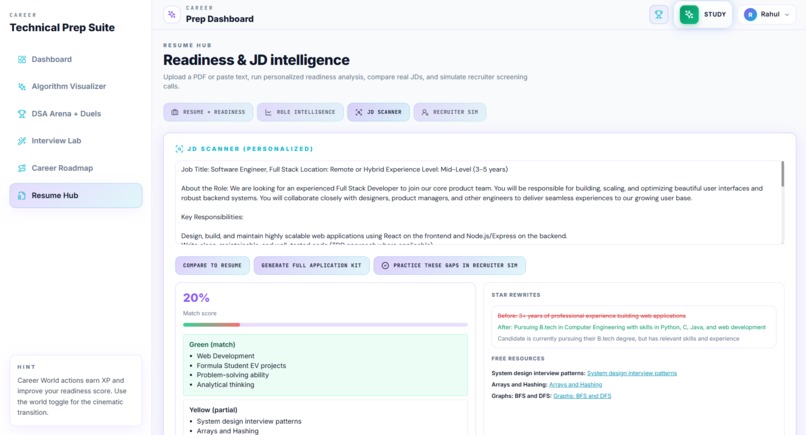This screenshot has height=435, width=806.
Task: Select Resume Hub in sidebar
Action: click(x=76, y=195)
